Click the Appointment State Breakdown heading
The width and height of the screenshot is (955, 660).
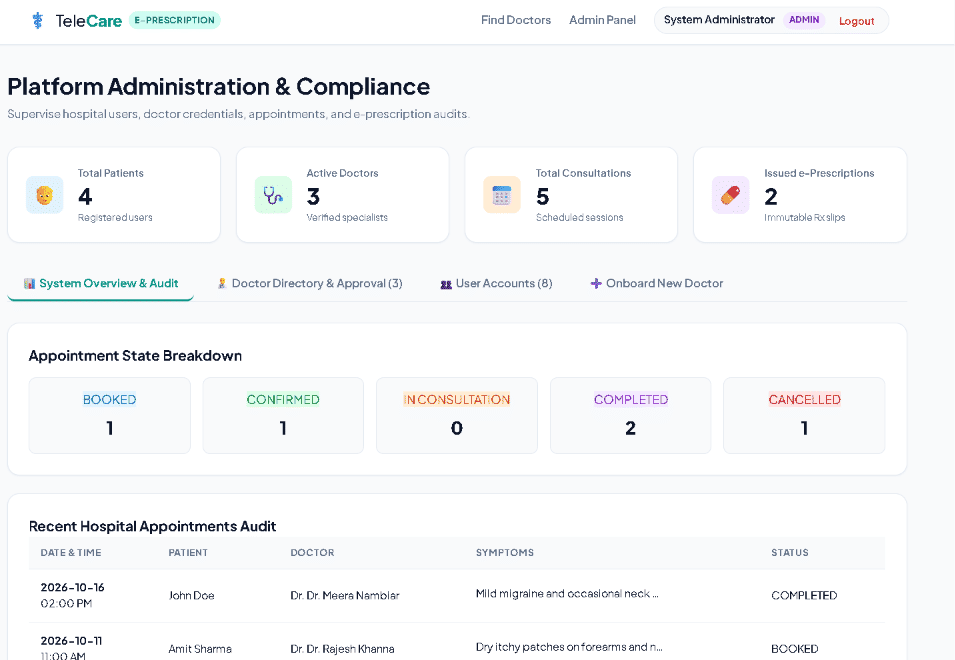pyautogui.click(x=135, y=356)
